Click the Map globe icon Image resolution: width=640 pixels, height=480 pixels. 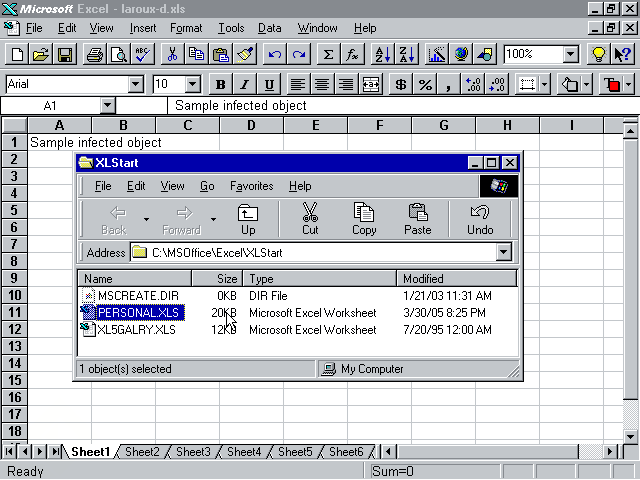coord(461,54)
